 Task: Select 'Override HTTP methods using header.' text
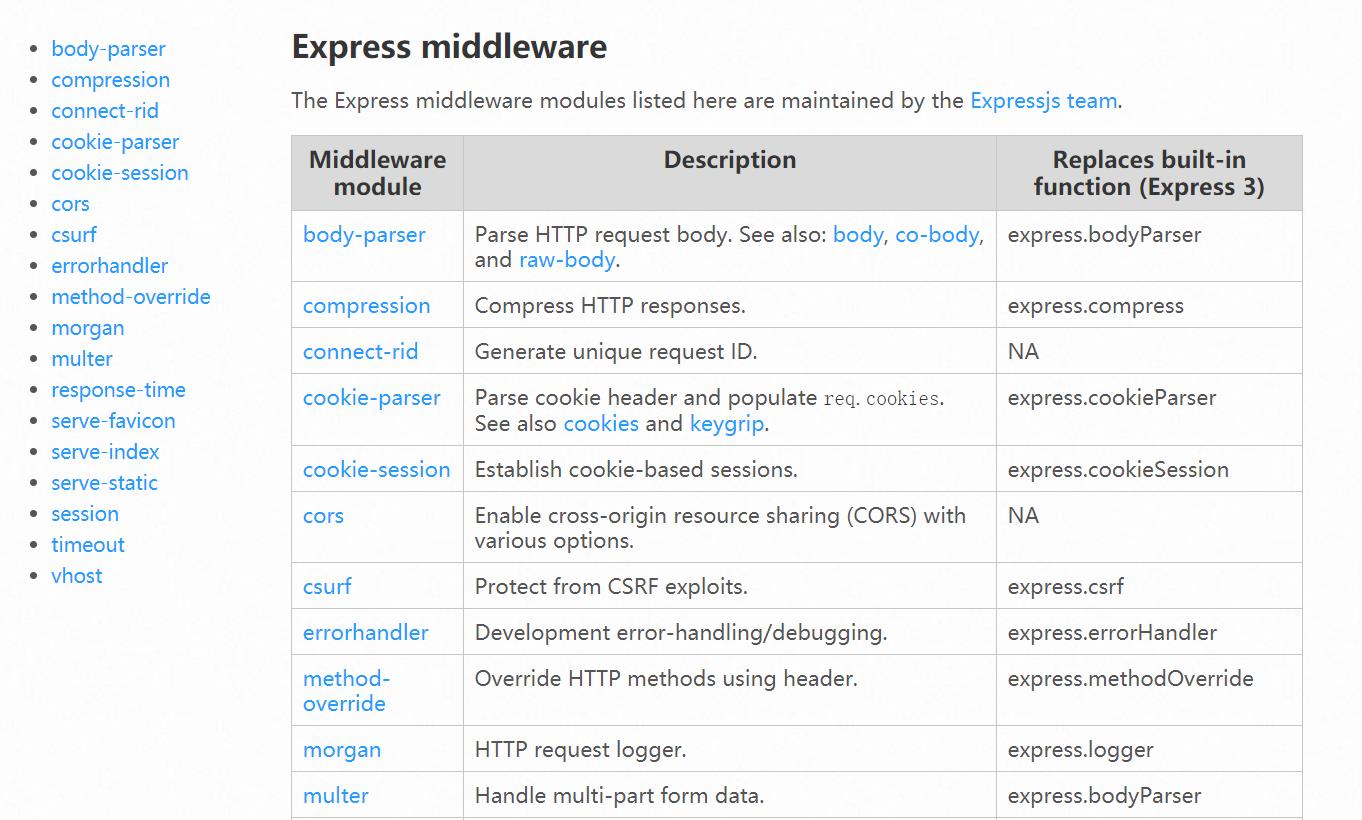666,679
